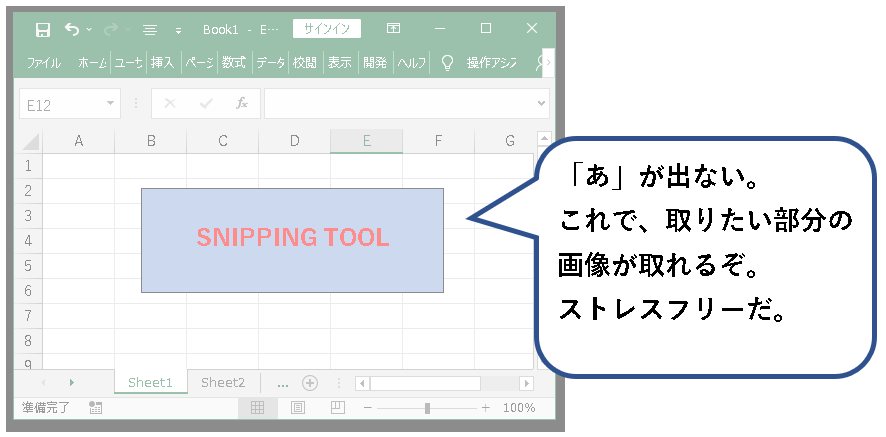Click zoom out minus button
The height and width of the screenshot is (437, 886).
point(368,408)
